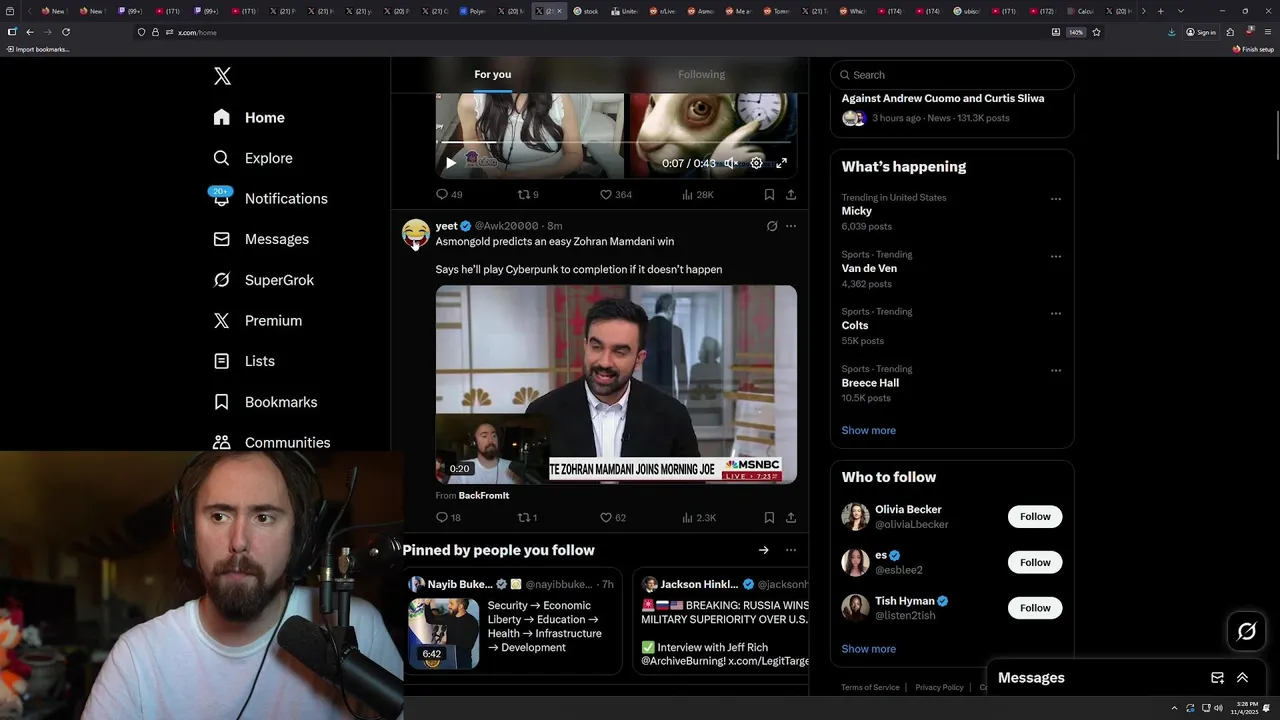The width and height of the screenshot is (1280, 720).
Task: Open Explore from sidebar
Action: (x=254, y=158)
